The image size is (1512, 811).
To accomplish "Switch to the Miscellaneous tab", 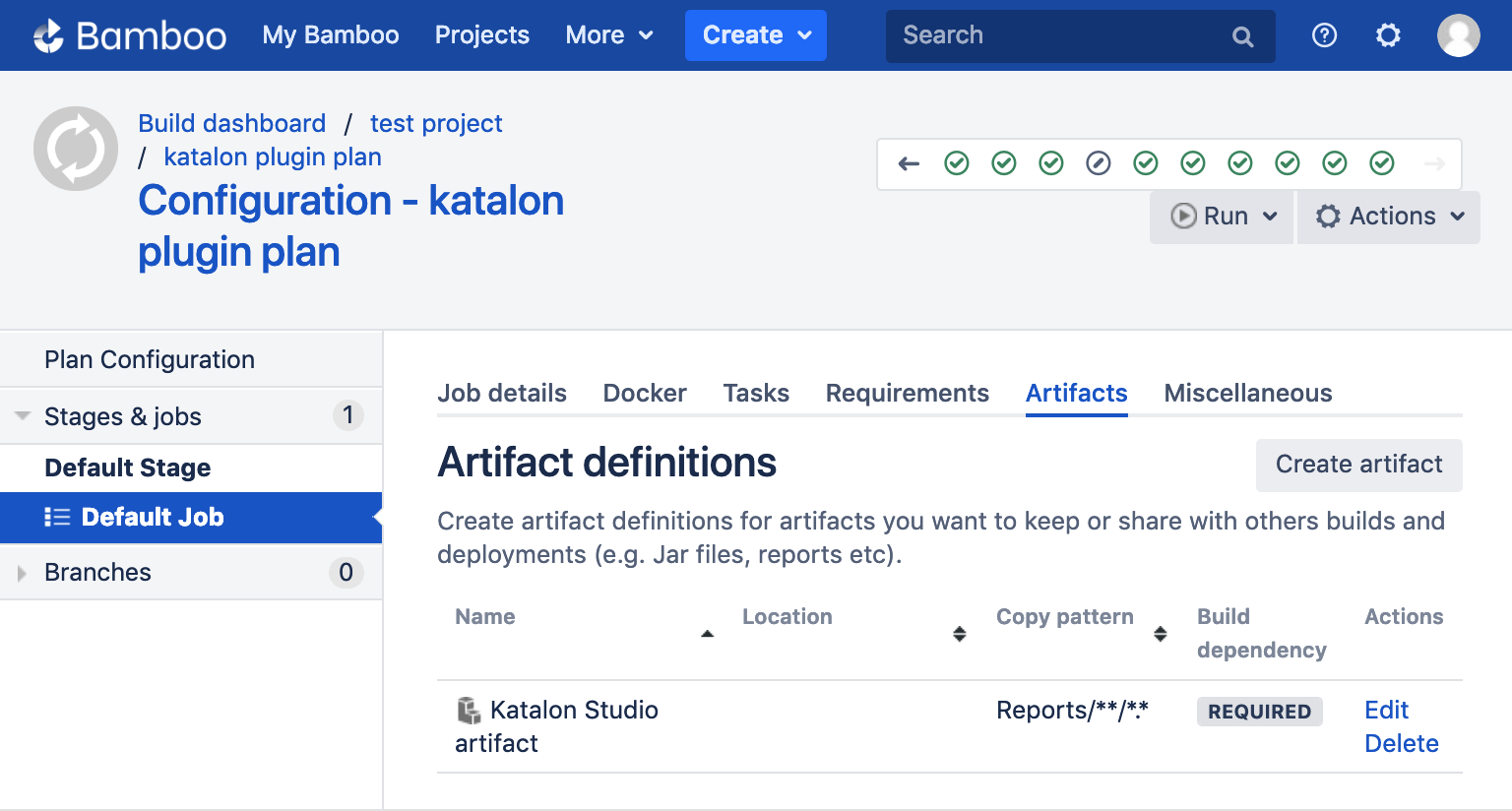I will (x=1247, y=394).
